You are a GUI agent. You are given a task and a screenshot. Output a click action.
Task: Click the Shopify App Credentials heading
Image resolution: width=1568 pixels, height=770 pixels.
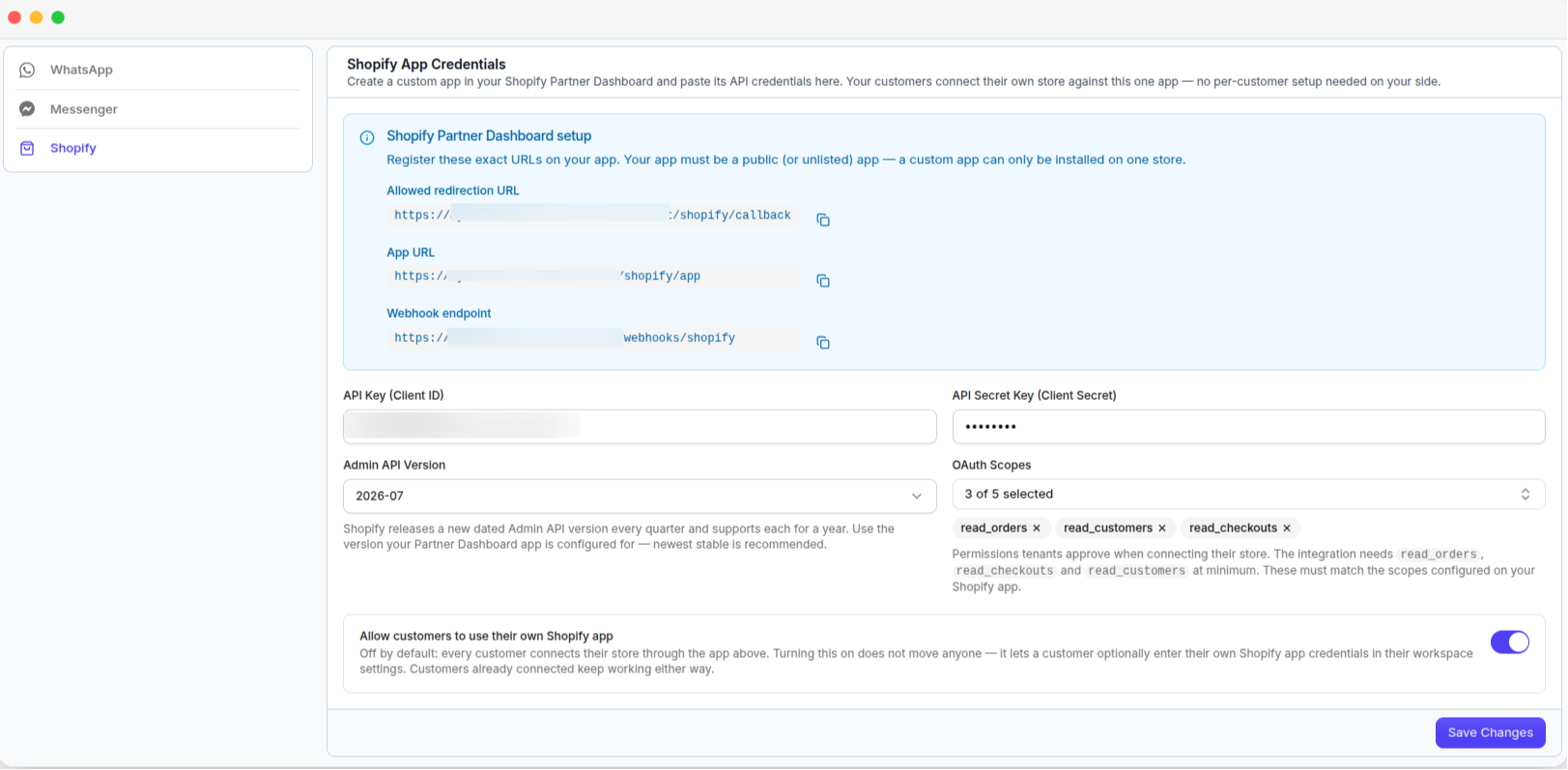(x=426, y=64)
